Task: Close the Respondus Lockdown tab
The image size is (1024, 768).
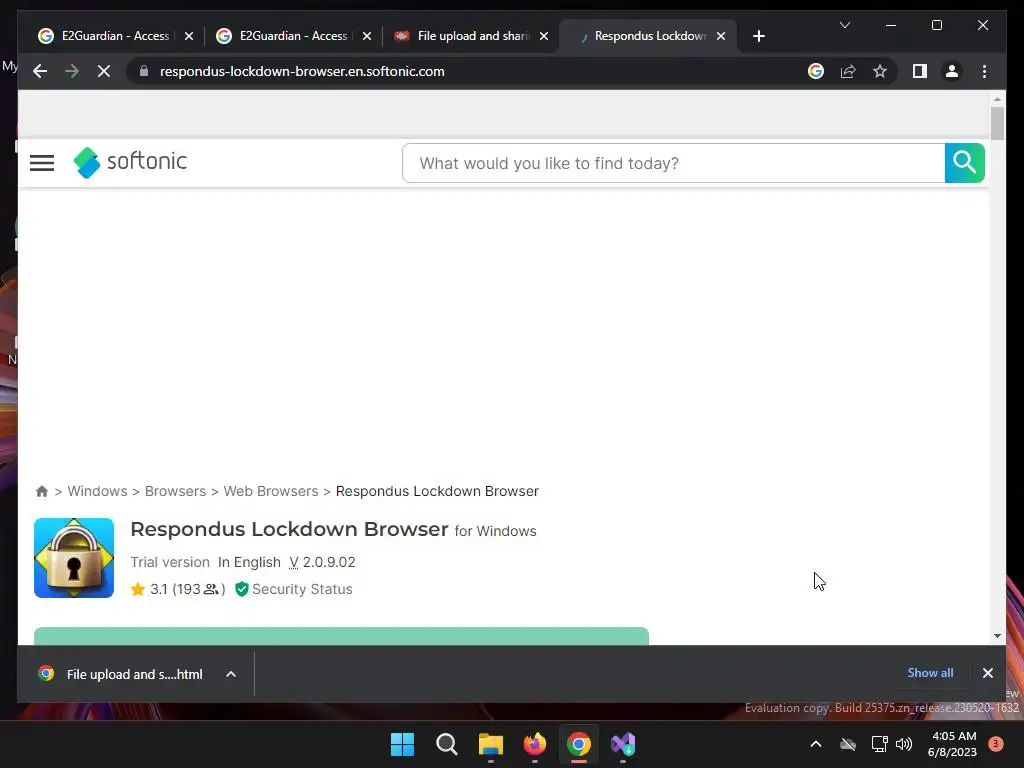Action: coord(721,36)
